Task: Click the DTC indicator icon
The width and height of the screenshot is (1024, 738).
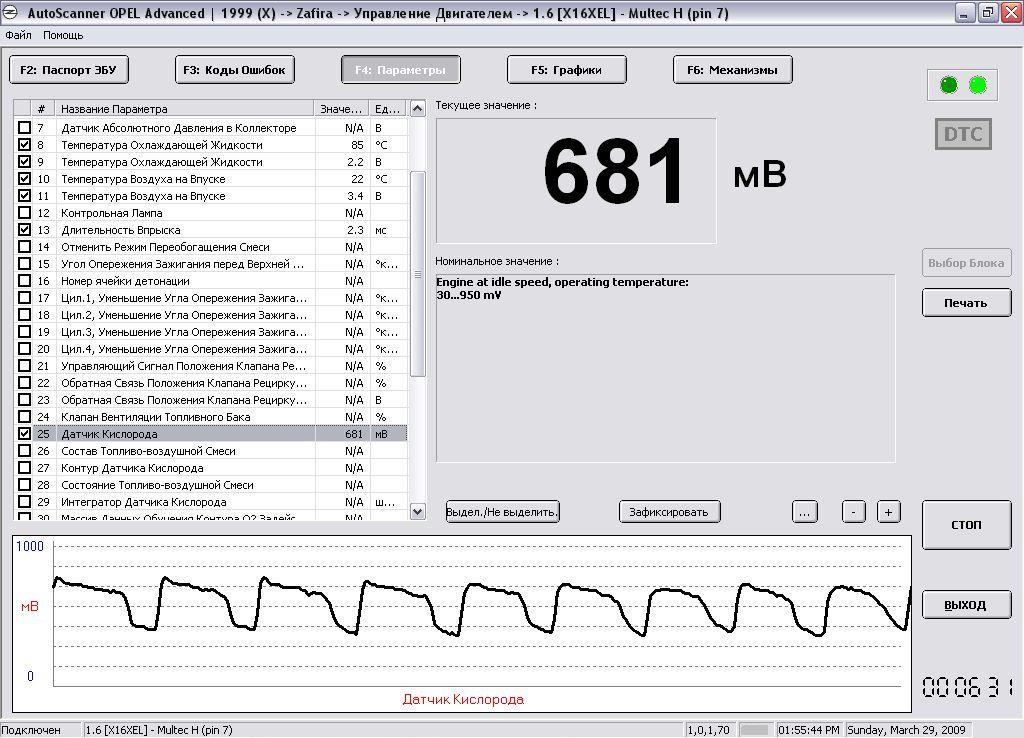Action: [963, 134]
